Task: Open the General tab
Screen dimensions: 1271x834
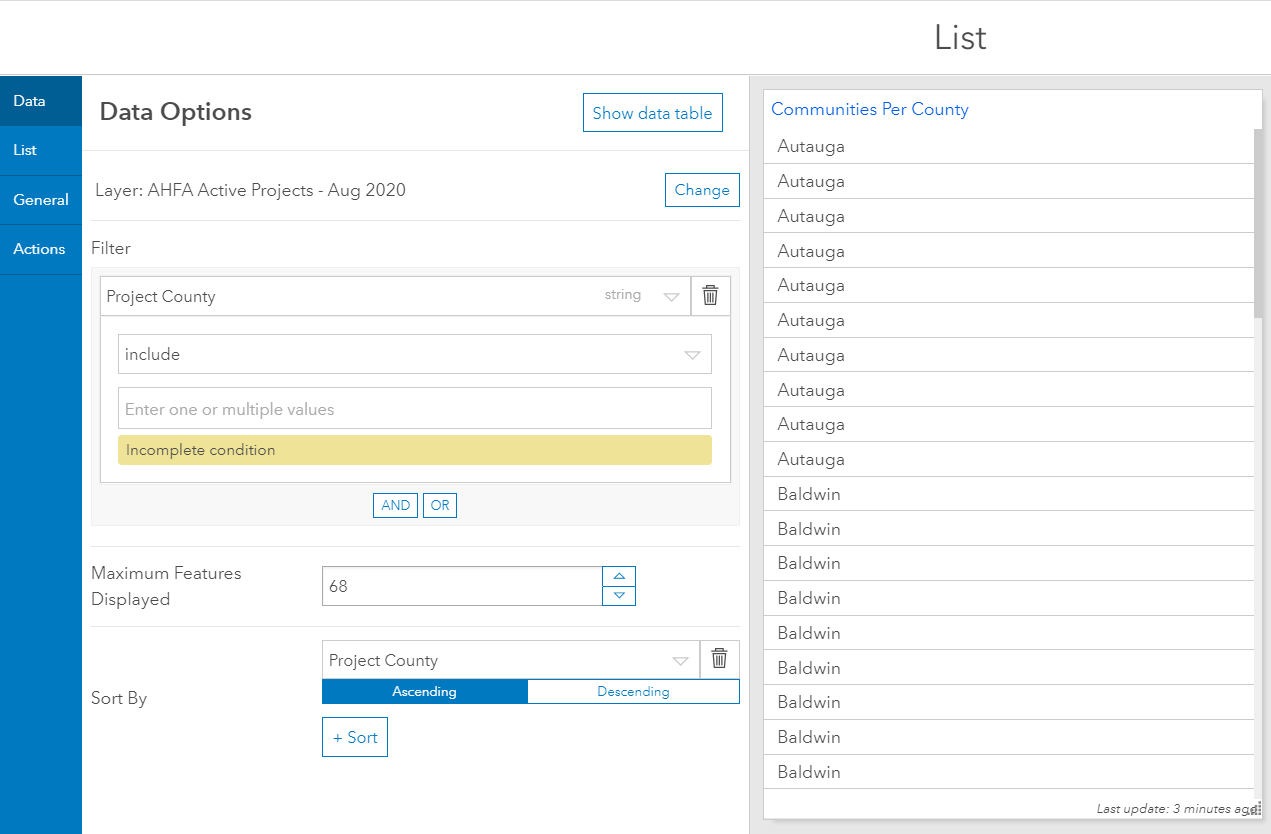Action: 41,200
